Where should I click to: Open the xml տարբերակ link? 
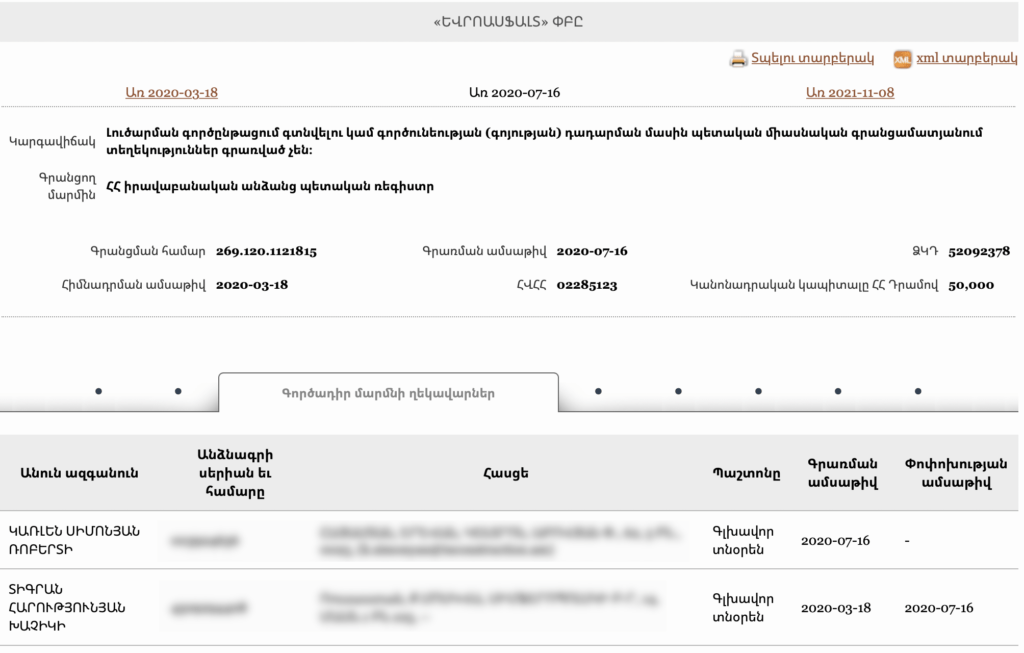(x=967, y=57)
